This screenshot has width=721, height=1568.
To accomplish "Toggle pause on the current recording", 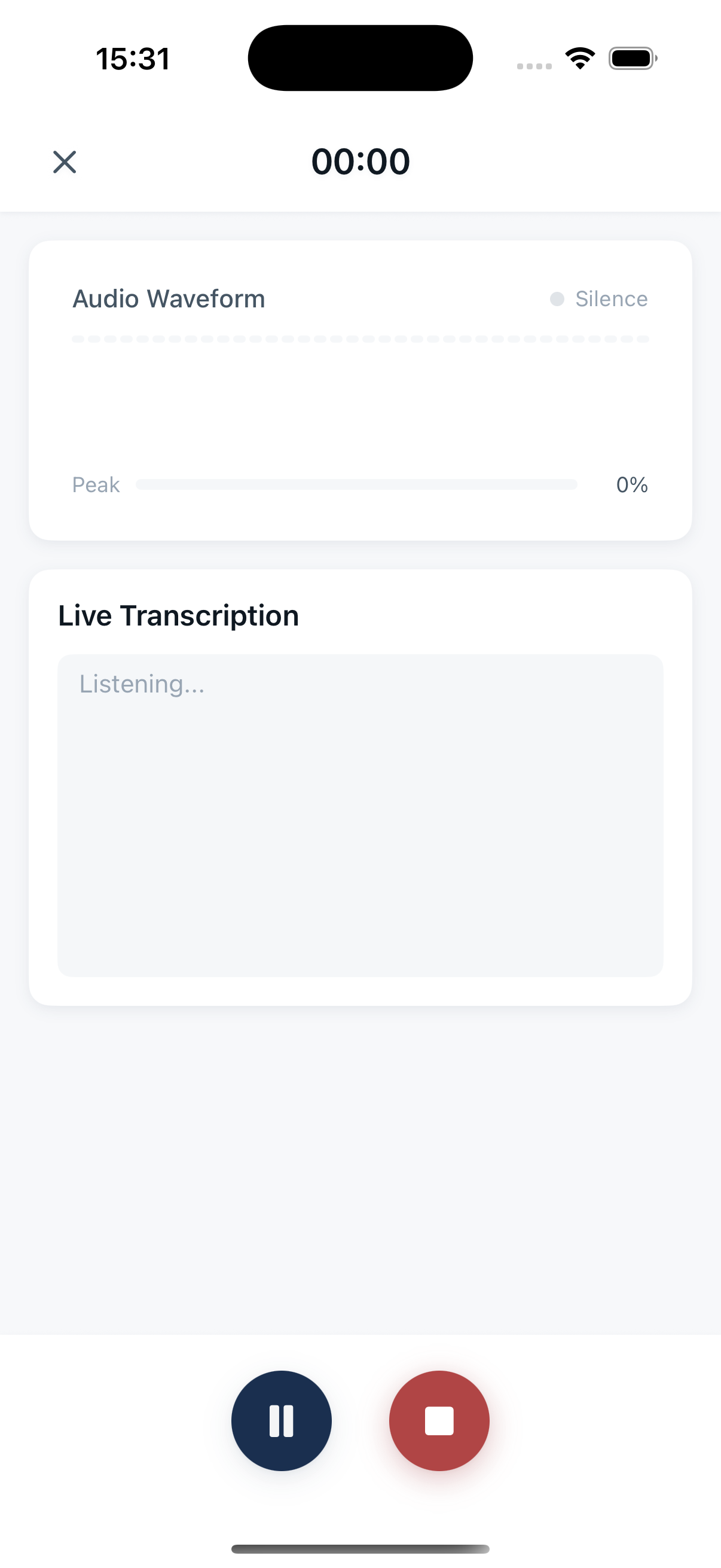I will click(x=280, y=1421).
